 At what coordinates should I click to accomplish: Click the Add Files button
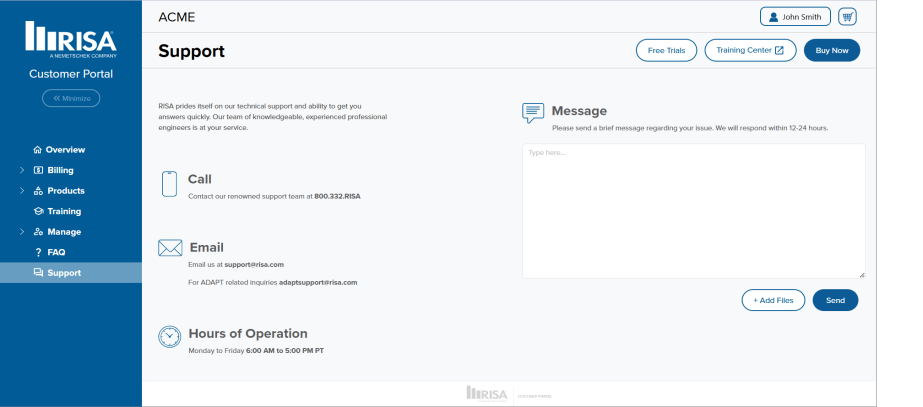[773, 300]
